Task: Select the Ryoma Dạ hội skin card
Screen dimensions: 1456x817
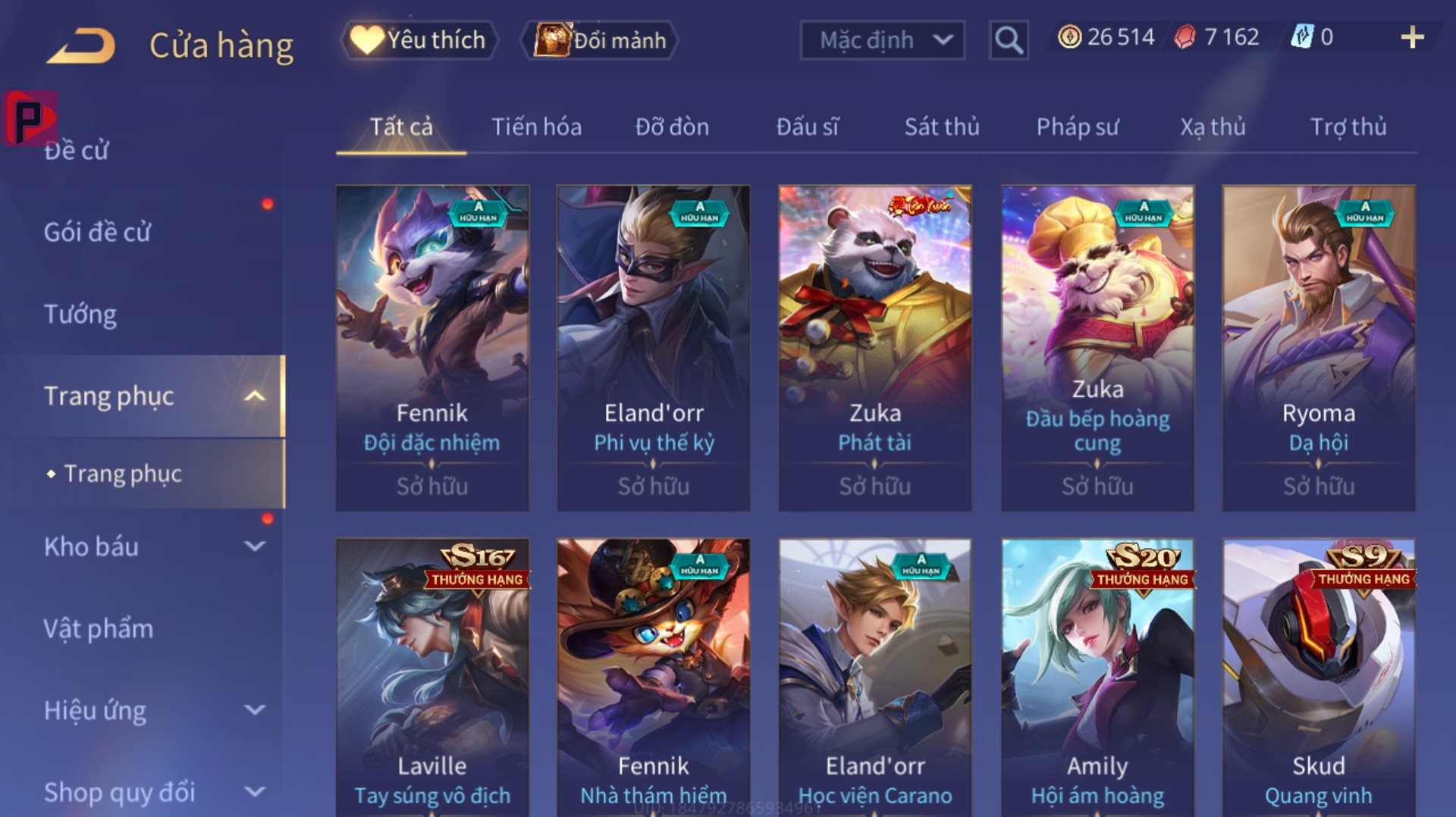Action: [1319, 348]
